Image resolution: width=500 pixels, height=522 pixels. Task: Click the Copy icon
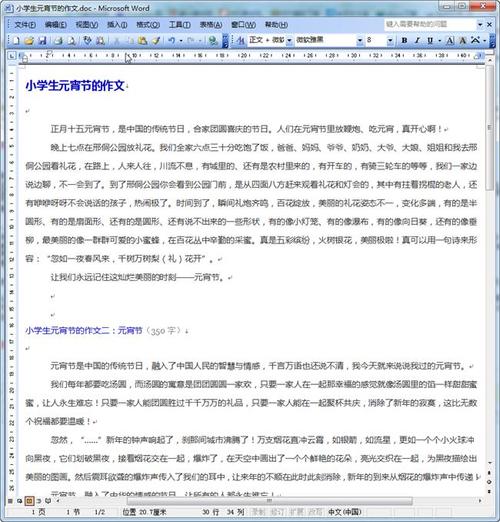pyautogui.click(x=131, y=41)
